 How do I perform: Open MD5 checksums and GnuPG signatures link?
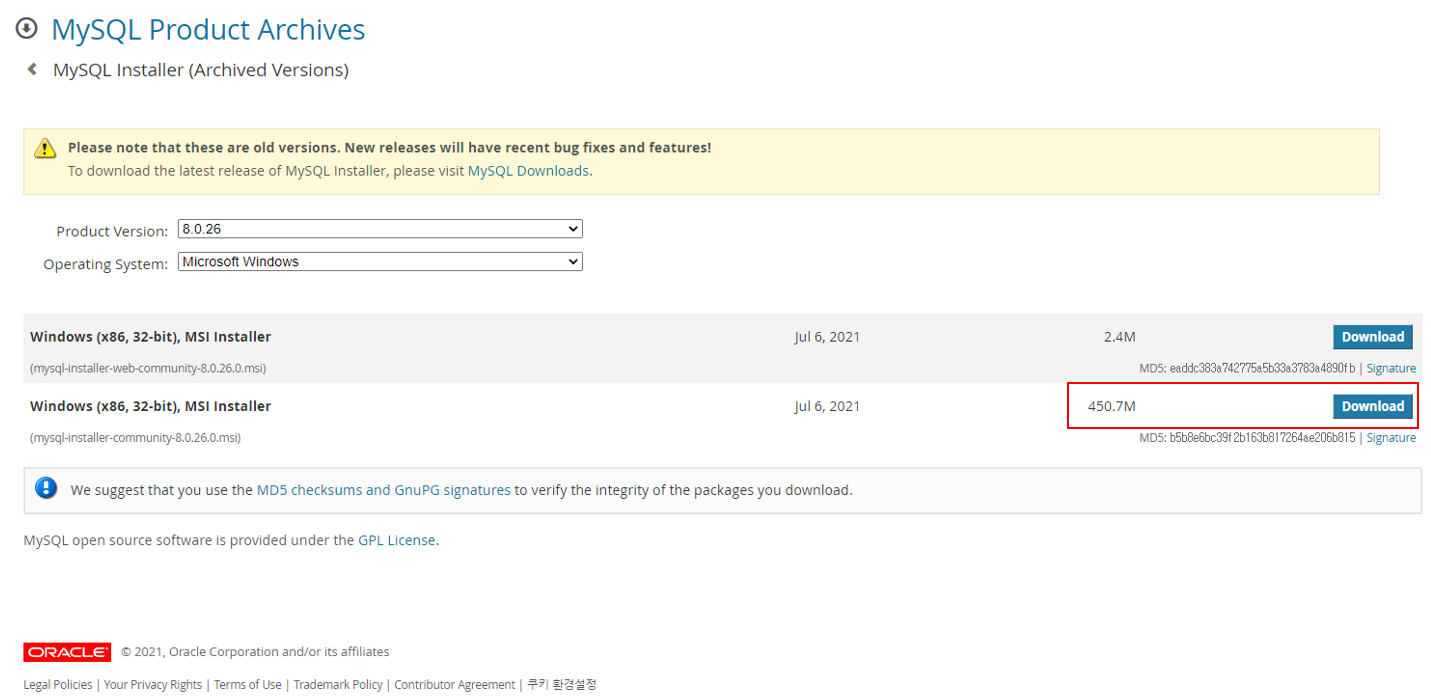click(384, 490)
